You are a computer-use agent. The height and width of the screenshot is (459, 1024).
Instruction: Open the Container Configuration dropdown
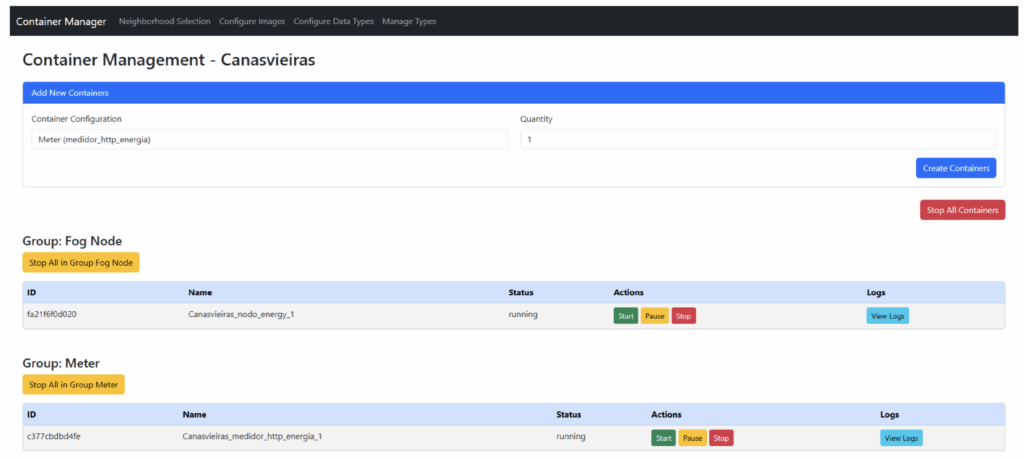click(x=269, y=140)
